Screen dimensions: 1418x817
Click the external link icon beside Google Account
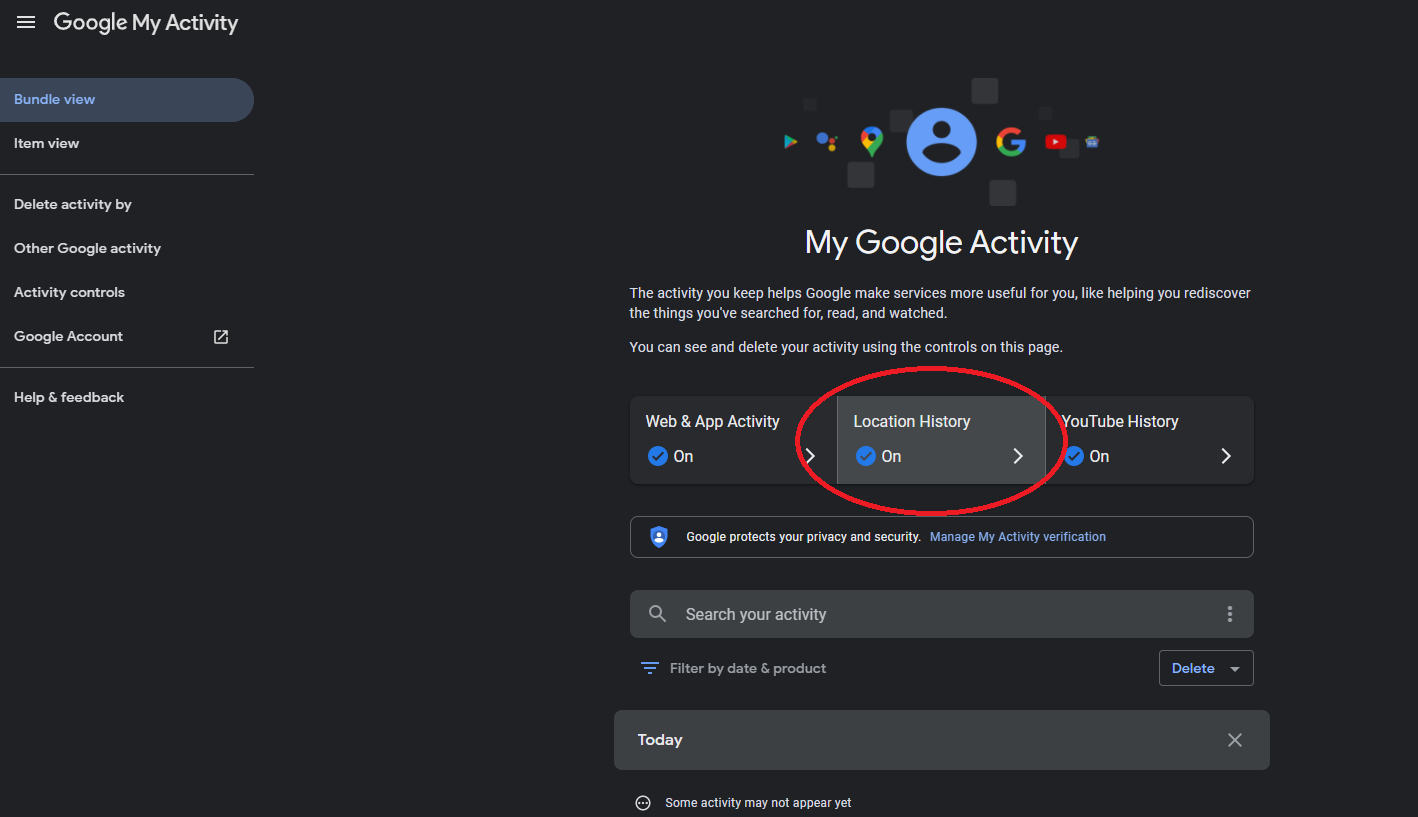tap(221, 337)
